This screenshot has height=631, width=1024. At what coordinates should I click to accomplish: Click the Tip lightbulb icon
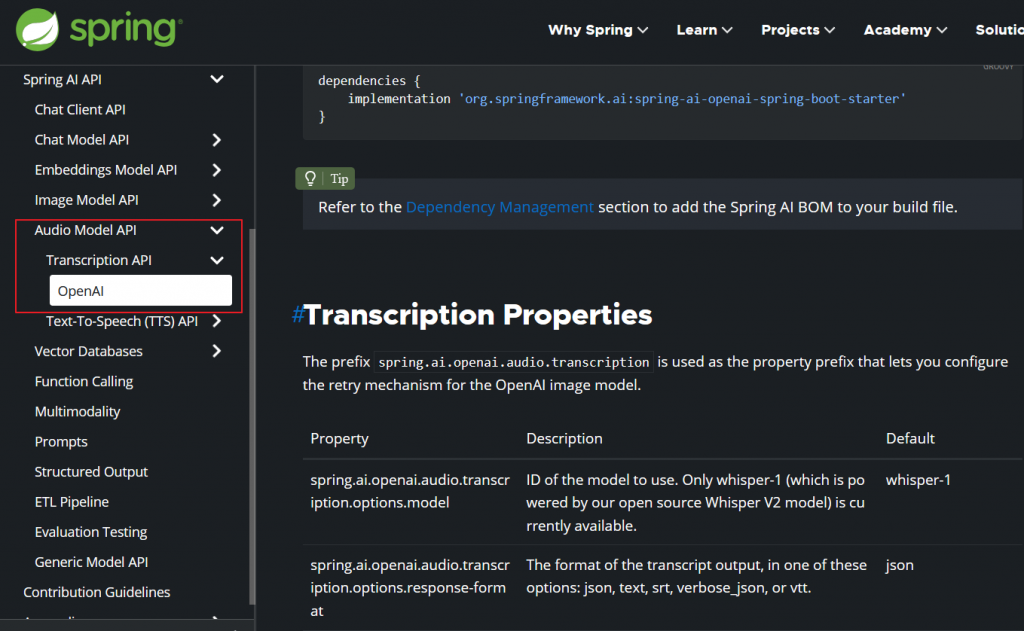point(310,178)
